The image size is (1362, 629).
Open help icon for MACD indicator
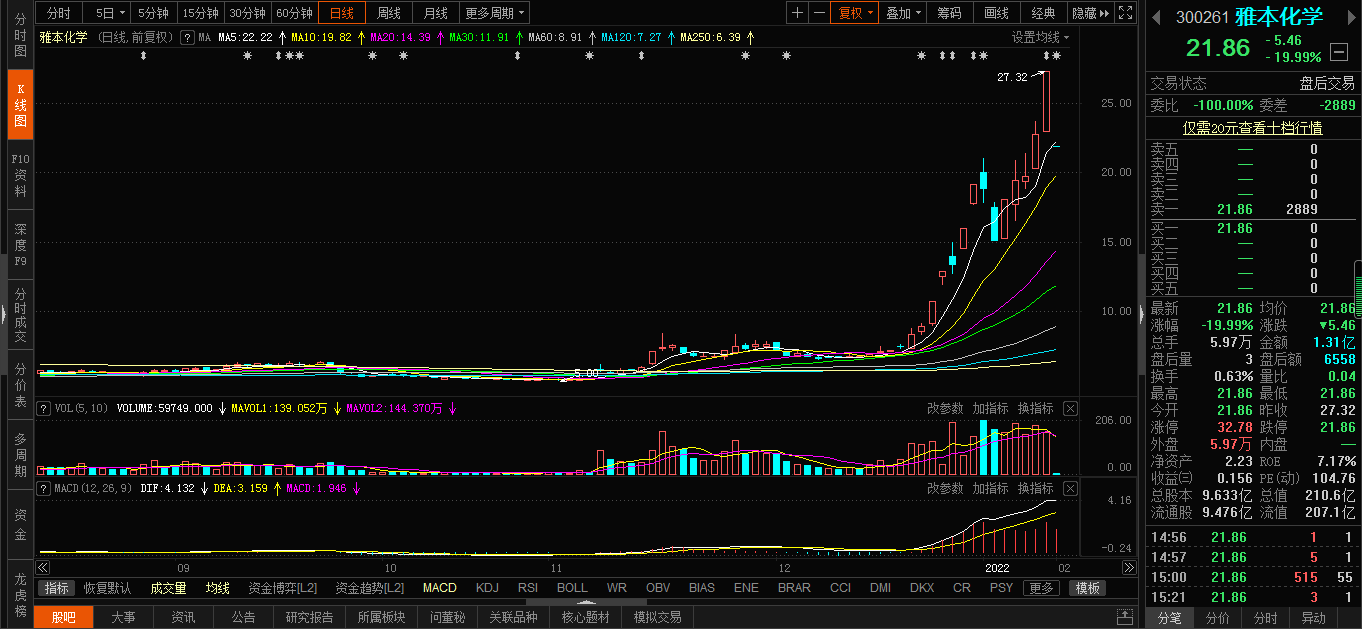tap(43, 488)
